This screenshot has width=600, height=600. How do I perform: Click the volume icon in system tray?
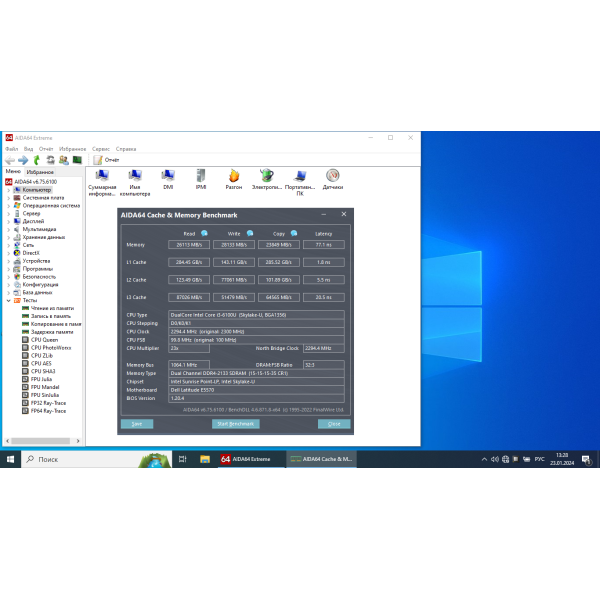click(x=495, y=459)
